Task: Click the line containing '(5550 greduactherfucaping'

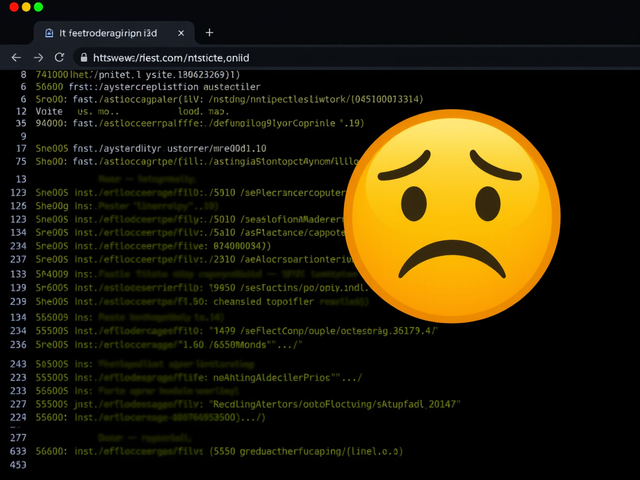Action: (219, 451)
